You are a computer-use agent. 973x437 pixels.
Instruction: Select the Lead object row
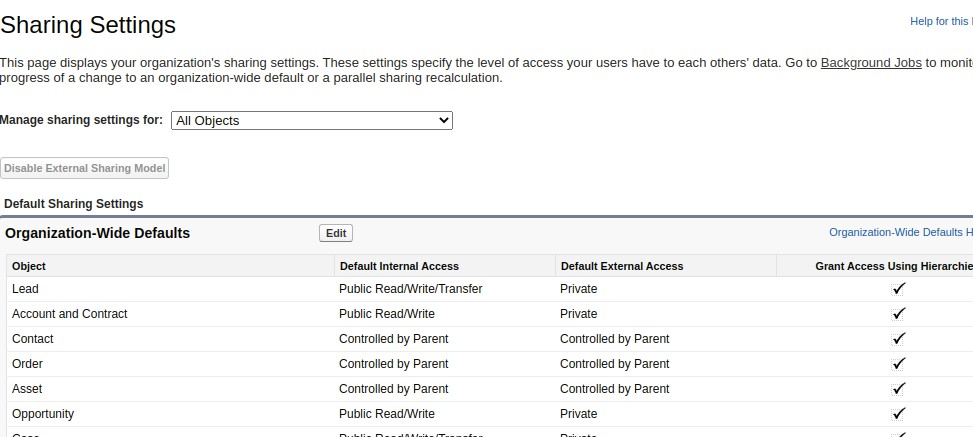(x=25, y=289)
